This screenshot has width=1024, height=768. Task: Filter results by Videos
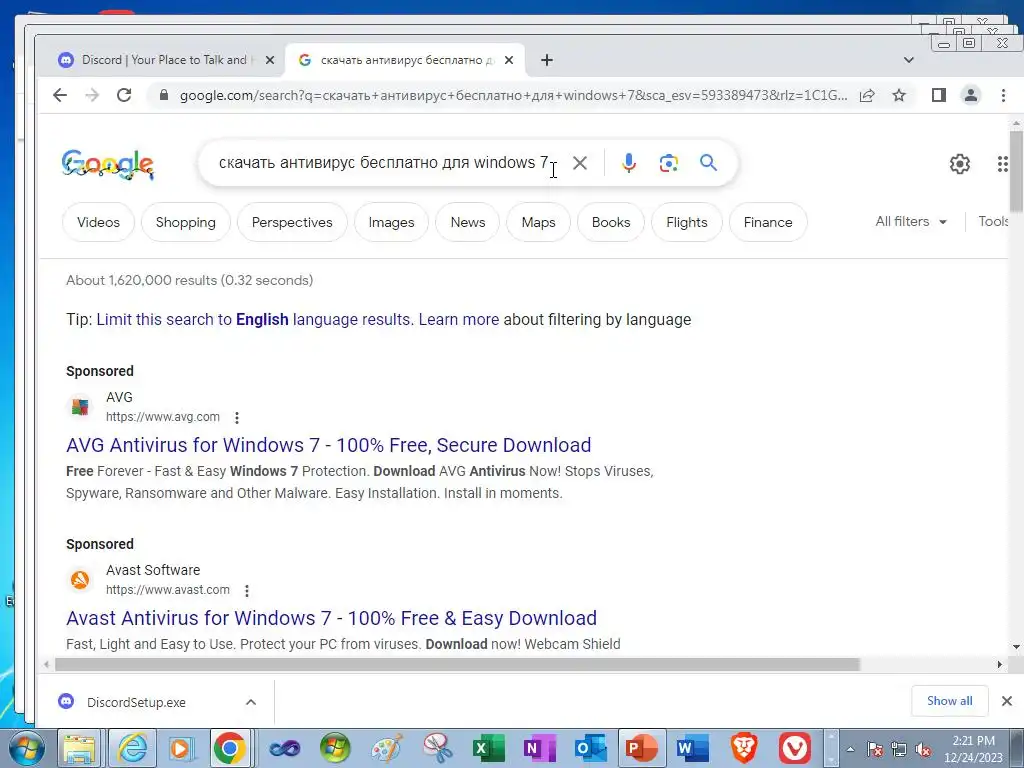(x=99, y=222)
